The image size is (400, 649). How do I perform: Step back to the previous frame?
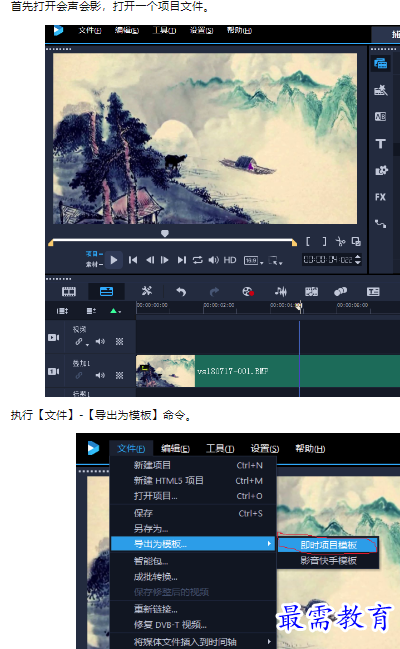click(149, 260)
